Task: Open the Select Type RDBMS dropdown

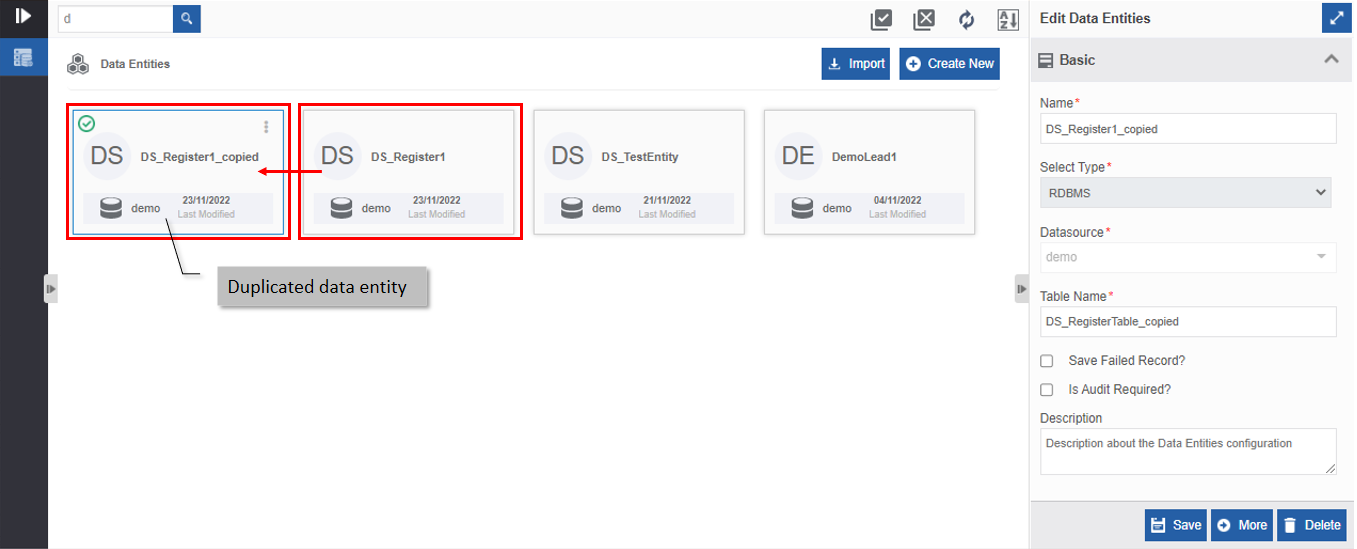Action: (x=1185, y=192)
